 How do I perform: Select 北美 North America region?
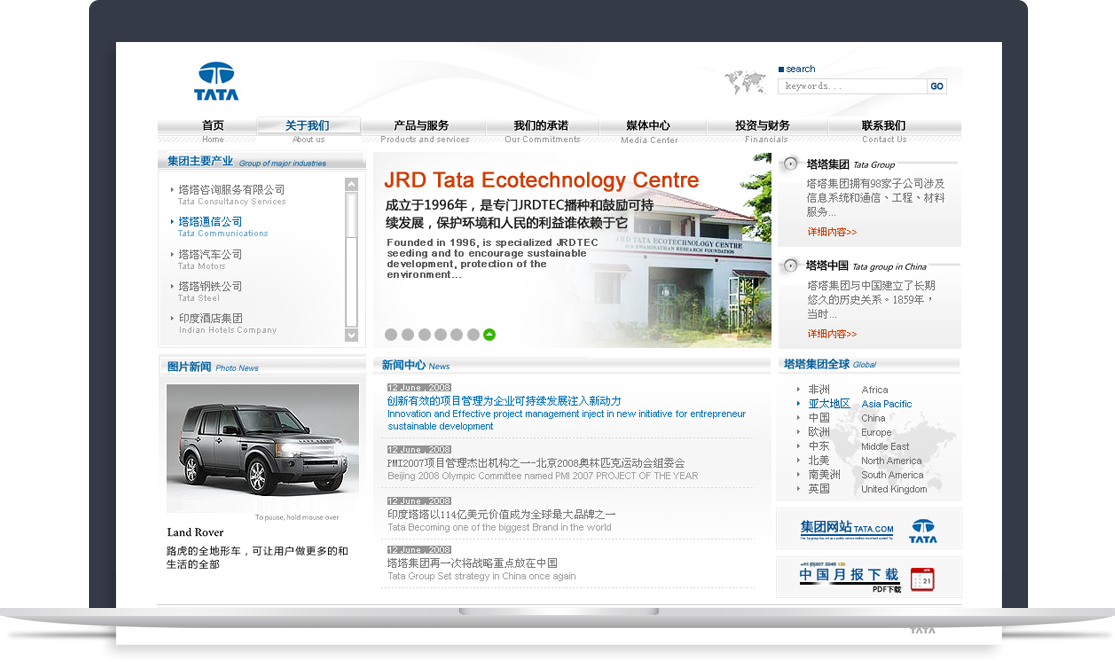click(865, 461)
